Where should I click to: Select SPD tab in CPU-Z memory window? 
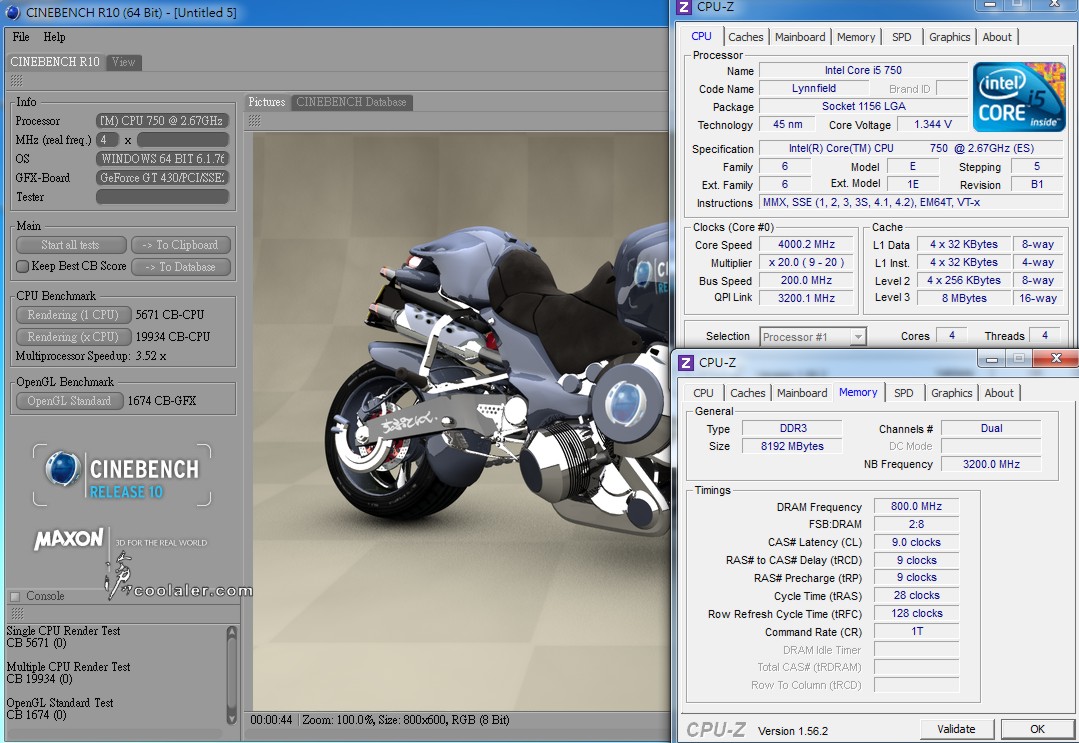tap(904, 393)
